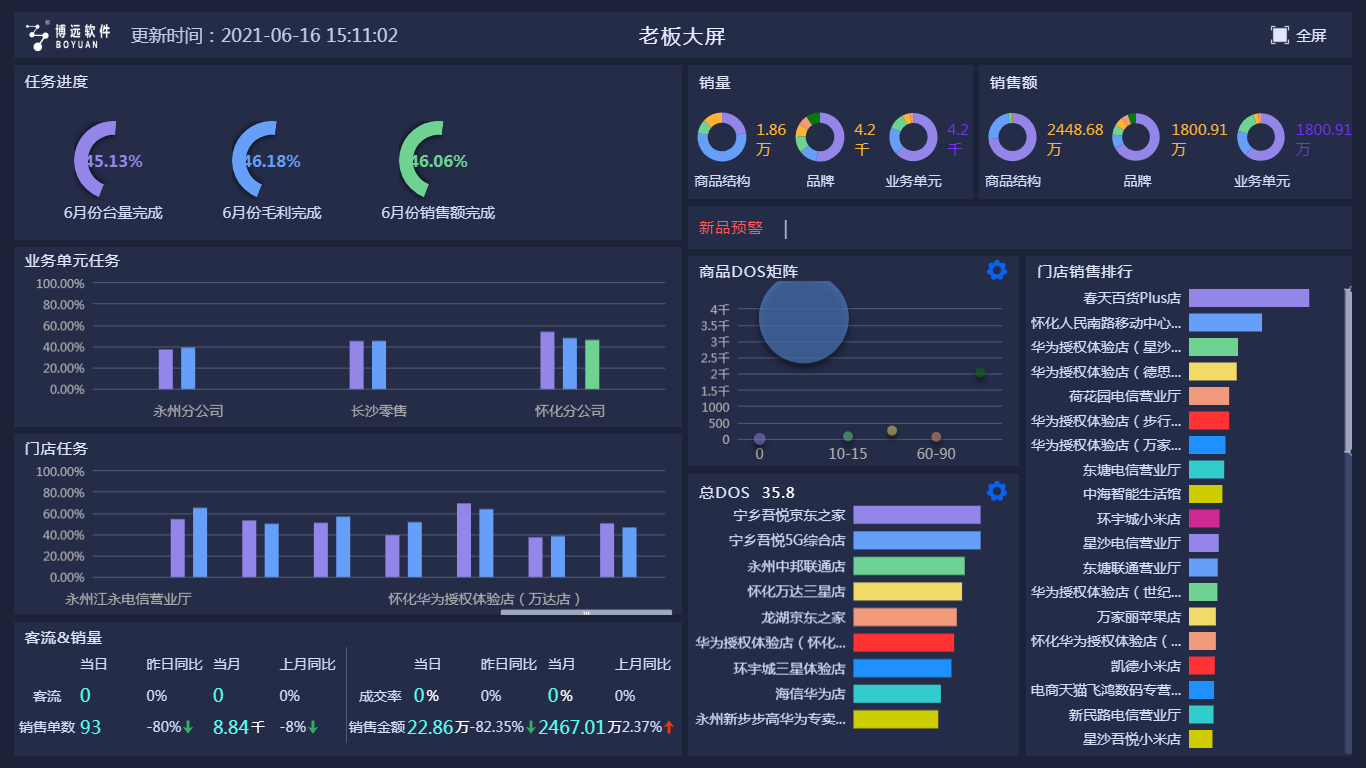Click the red up arrow next to 2.37%
The width and height of the screenshot is (1366, 768).
[668, 727]
